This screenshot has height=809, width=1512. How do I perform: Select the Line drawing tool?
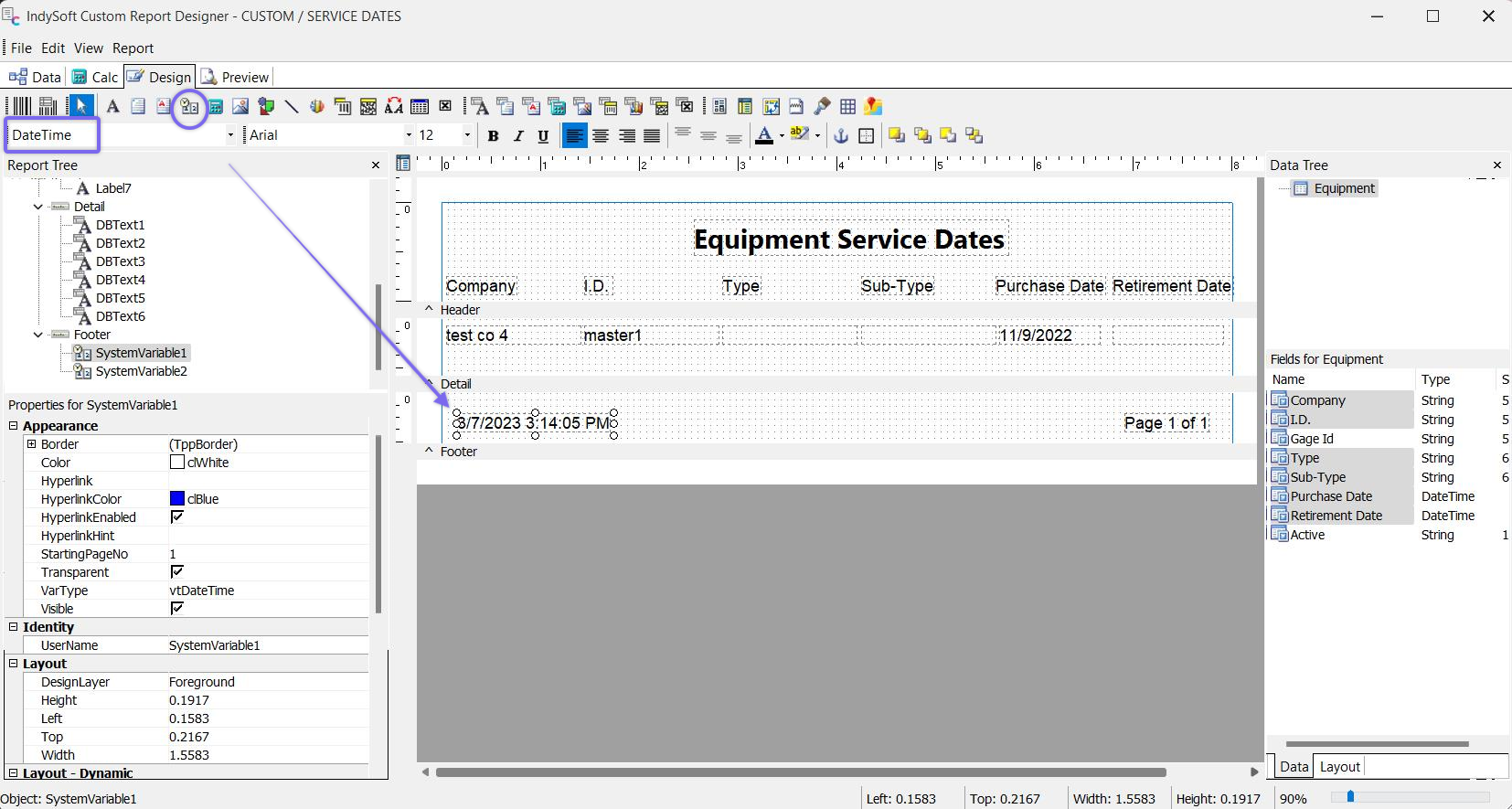coord(292,107)
